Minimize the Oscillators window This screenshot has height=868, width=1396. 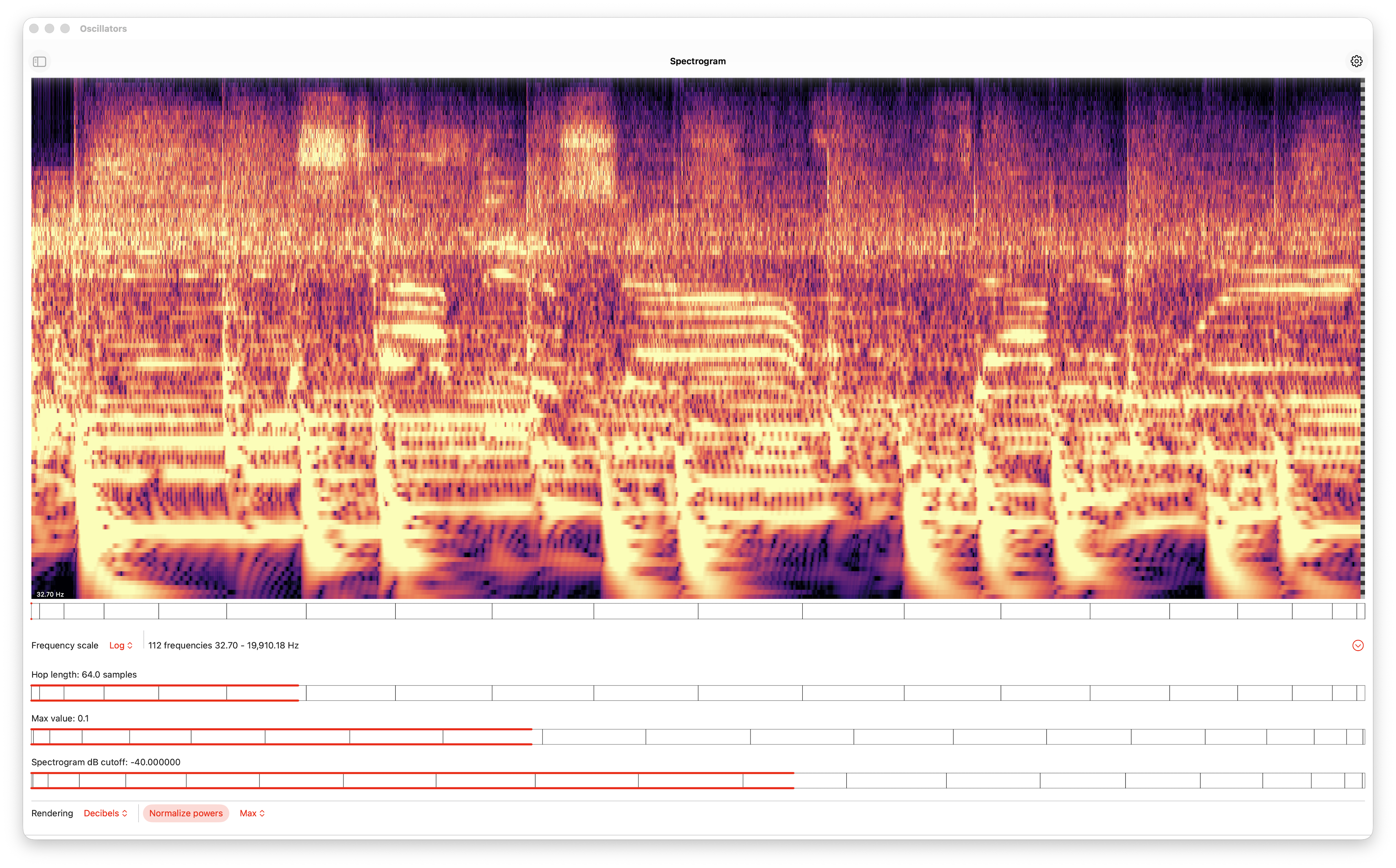[49, 29]
